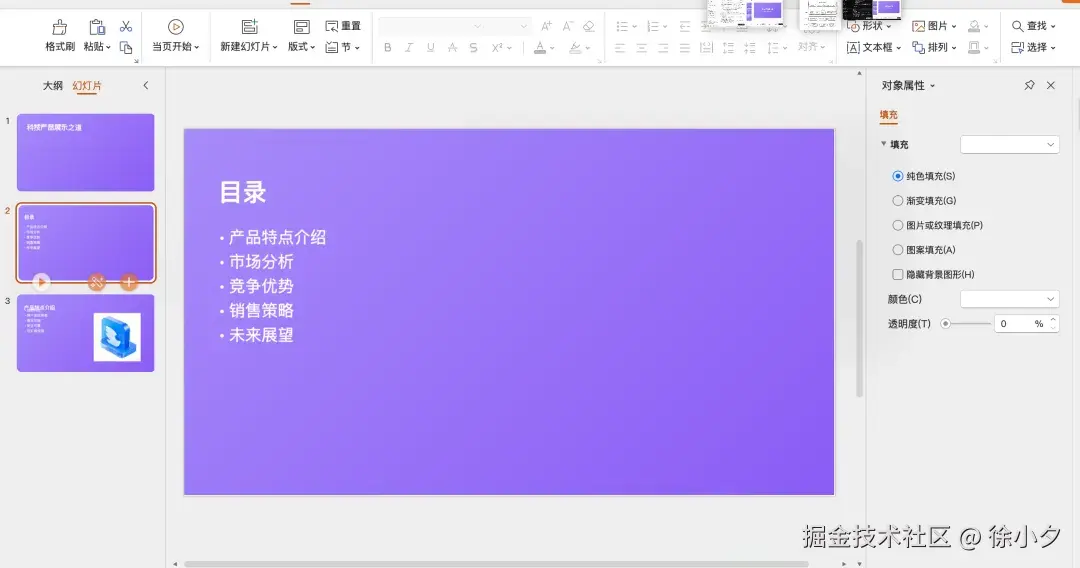
Task: Click the 目录 title on the slide
Action: click(x=242, y=192)
